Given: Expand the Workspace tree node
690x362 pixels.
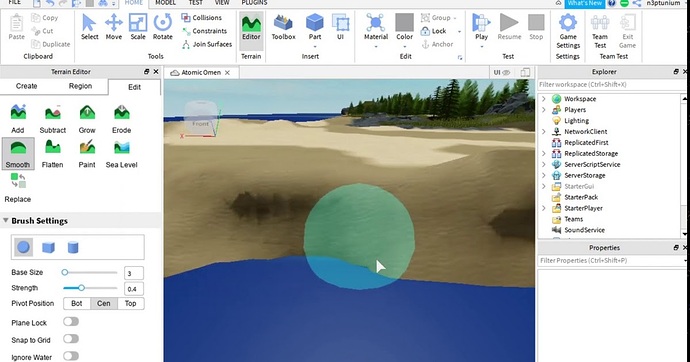Looking at the screenshot, I should [x=543, y=99].
